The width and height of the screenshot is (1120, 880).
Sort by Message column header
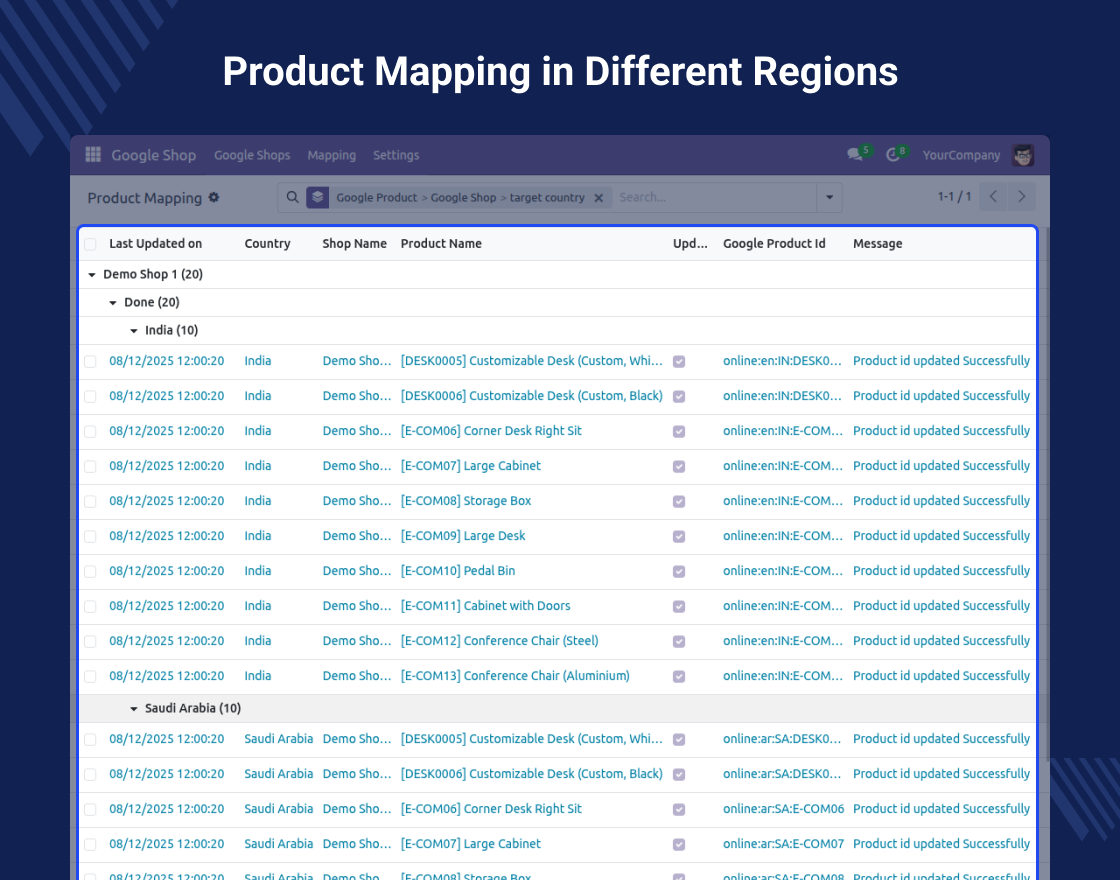coord(877,244)
